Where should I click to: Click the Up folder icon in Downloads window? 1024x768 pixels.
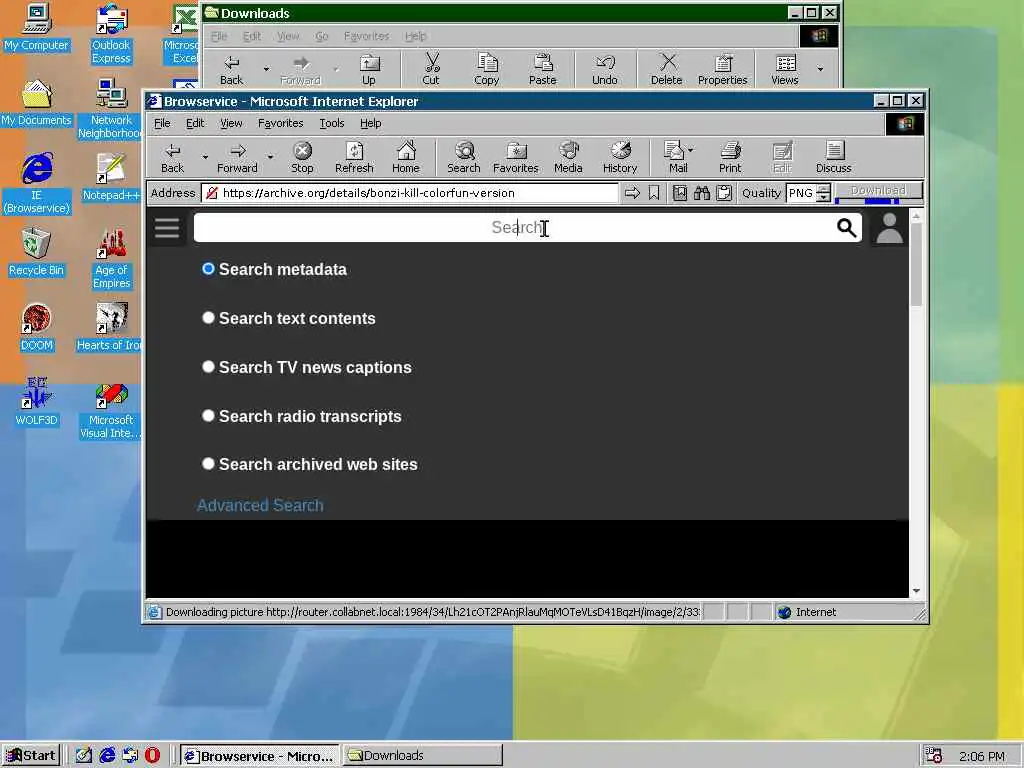tap(369, 69)
